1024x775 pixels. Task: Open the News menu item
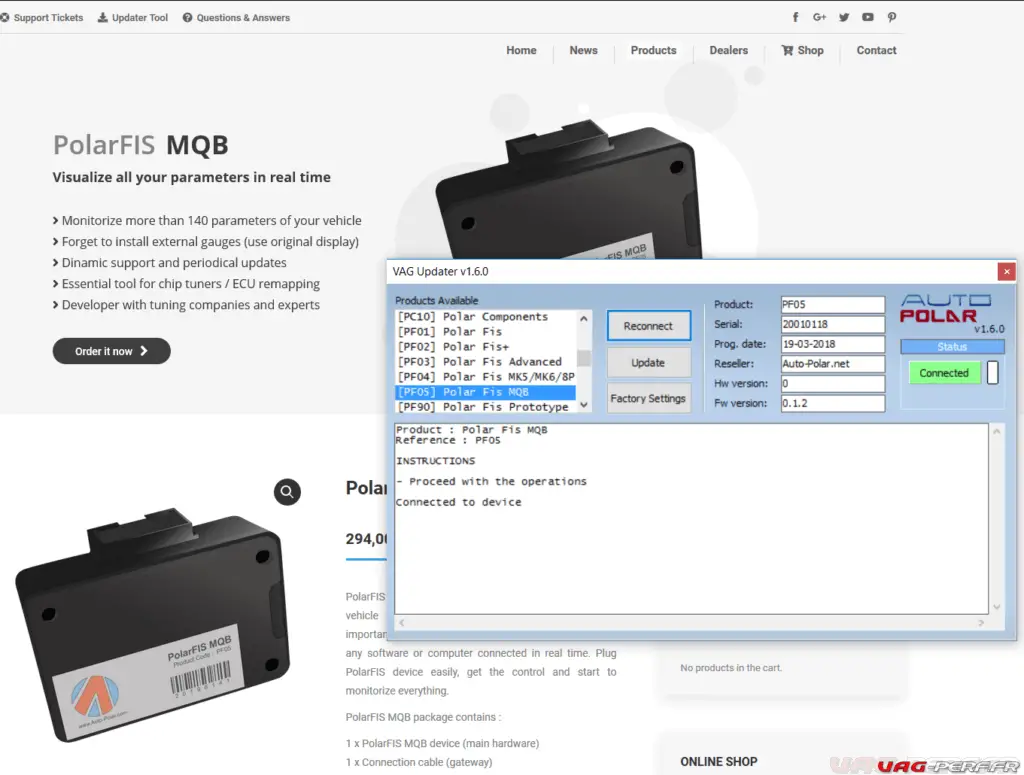(x=583, y=50)
